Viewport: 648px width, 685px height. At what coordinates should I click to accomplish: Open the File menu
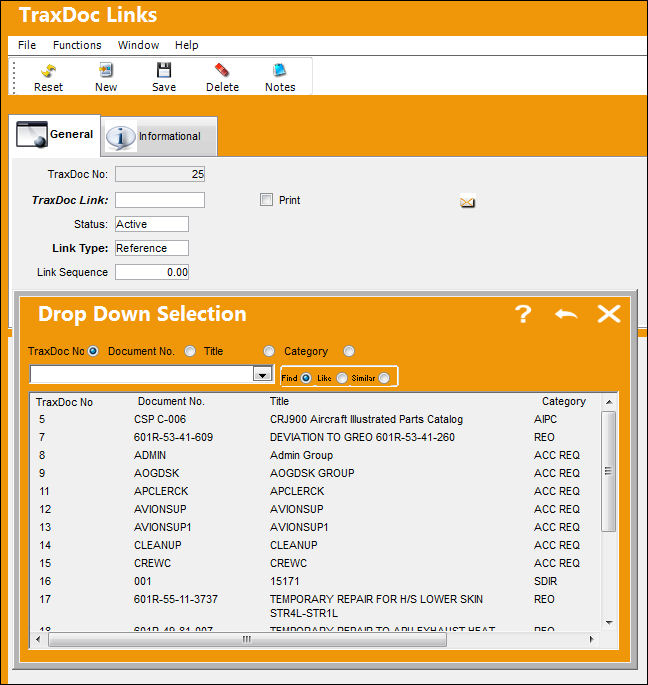pos(27,45)
